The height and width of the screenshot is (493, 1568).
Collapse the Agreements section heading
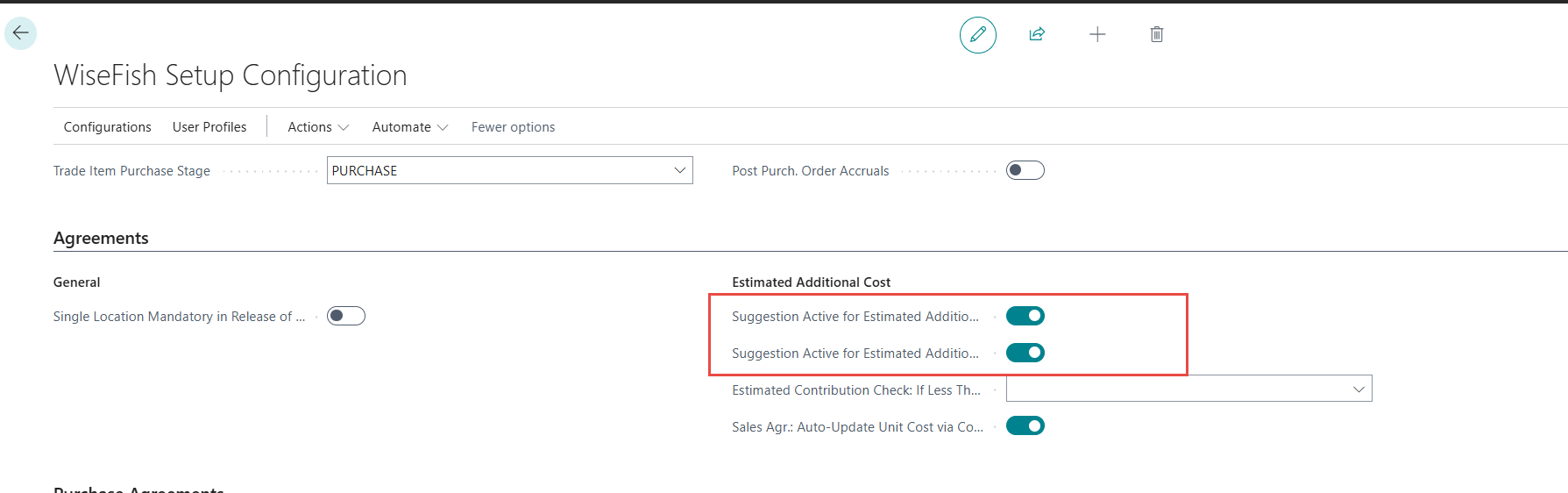tap(101, 239)
